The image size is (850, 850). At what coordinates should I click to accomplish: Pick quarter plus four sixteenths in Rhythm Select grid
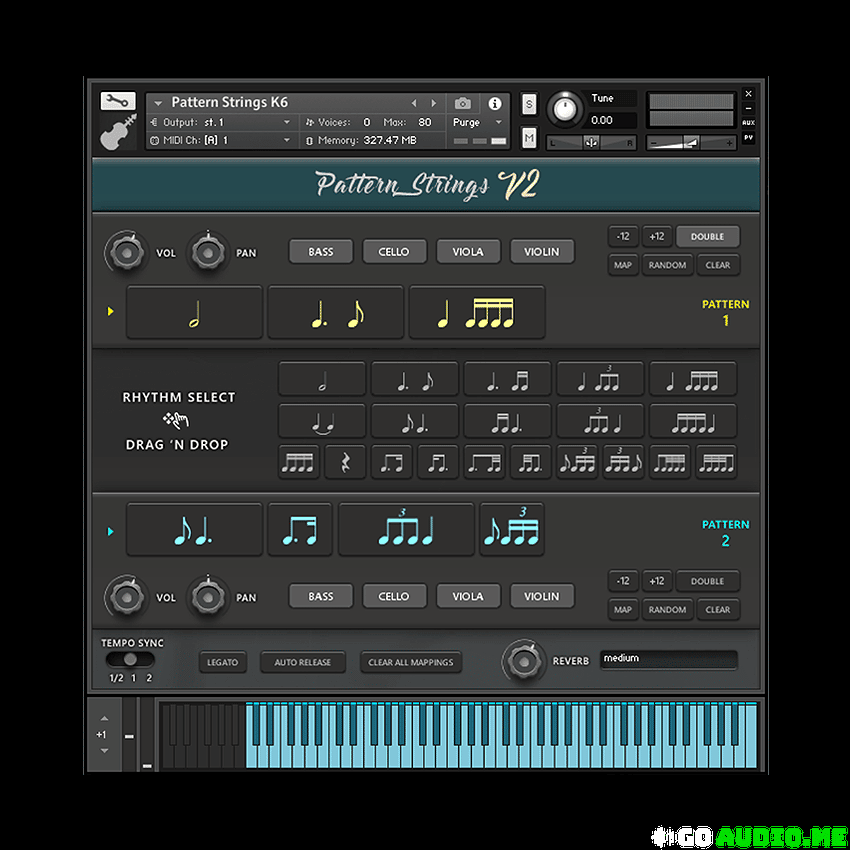click(693, 379)
